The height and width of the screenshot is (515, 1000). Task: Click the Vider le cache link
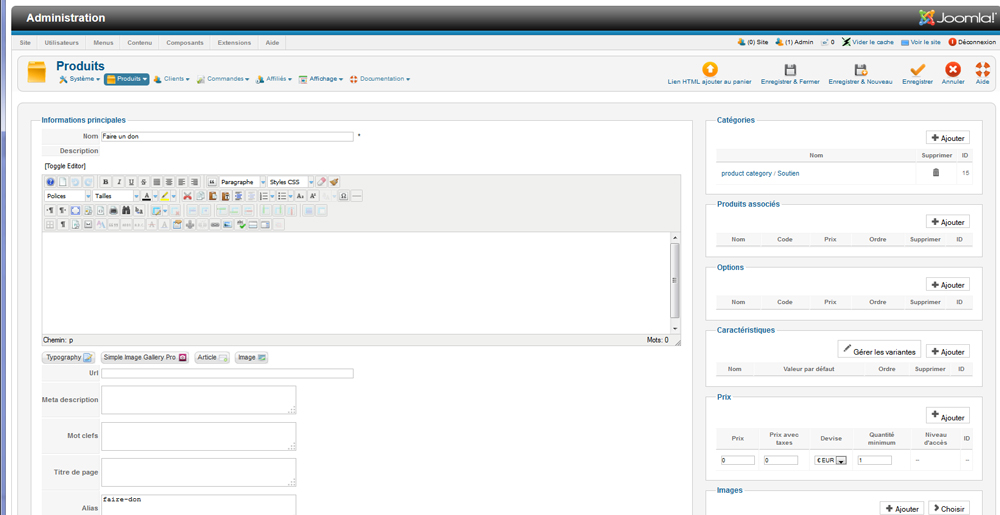coord(867,42)
